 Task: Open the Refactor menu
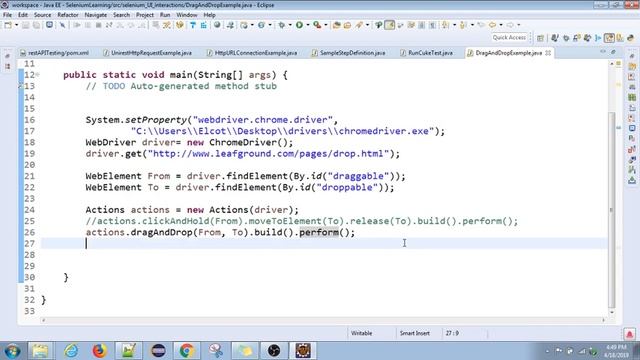click(x=68, y=15)
